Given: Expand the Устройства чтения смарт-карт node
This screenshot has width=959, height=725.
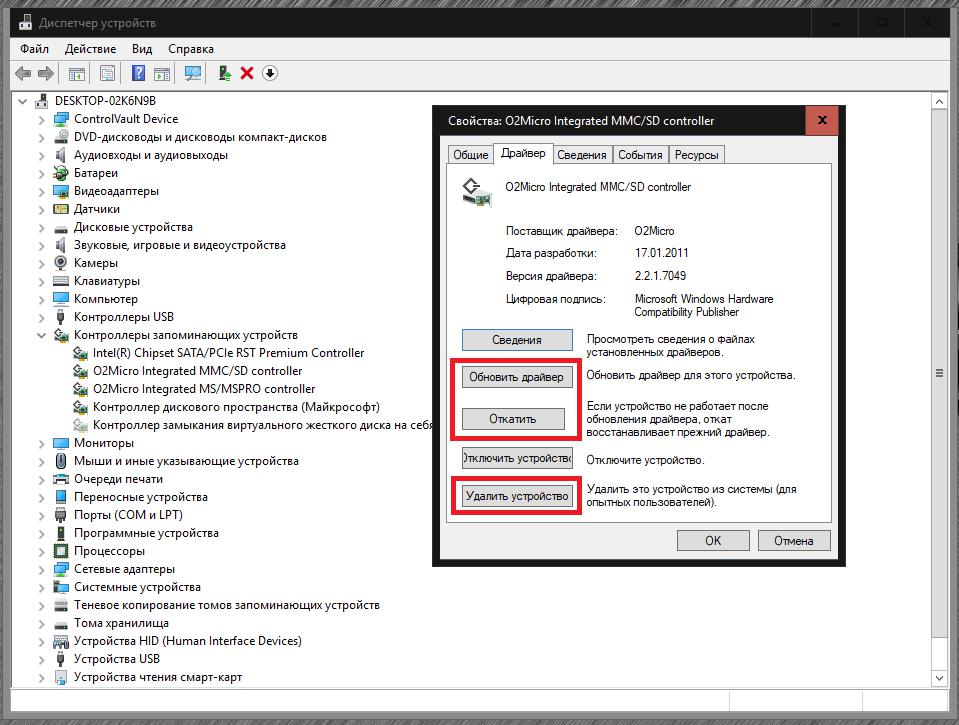Looking at the screenshot, I should pos(42,677).
